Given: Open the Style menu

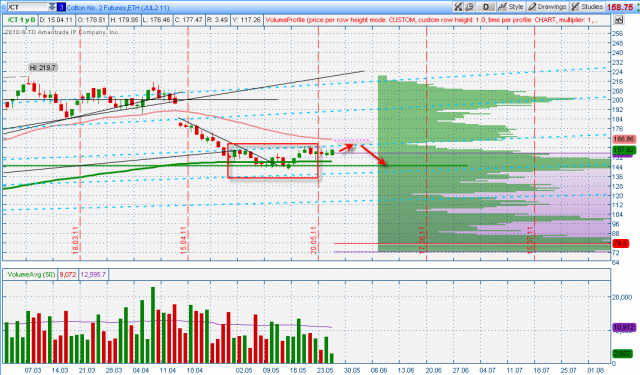Looking at the screenshot, I should (510, 7).
